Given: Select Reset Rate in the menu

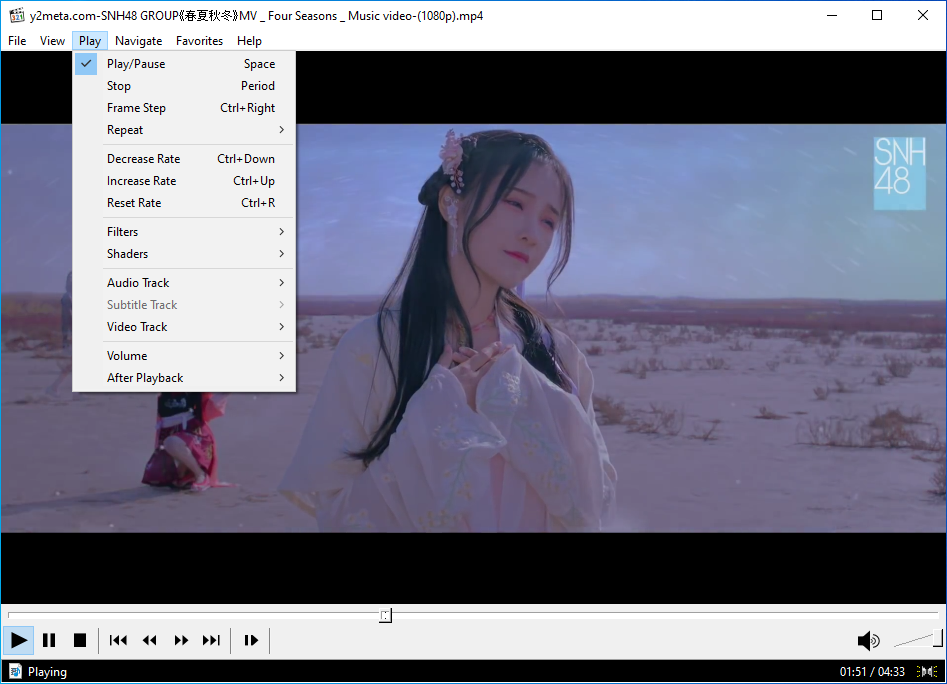Looking at the screenshot, I should tap(134, 203).
